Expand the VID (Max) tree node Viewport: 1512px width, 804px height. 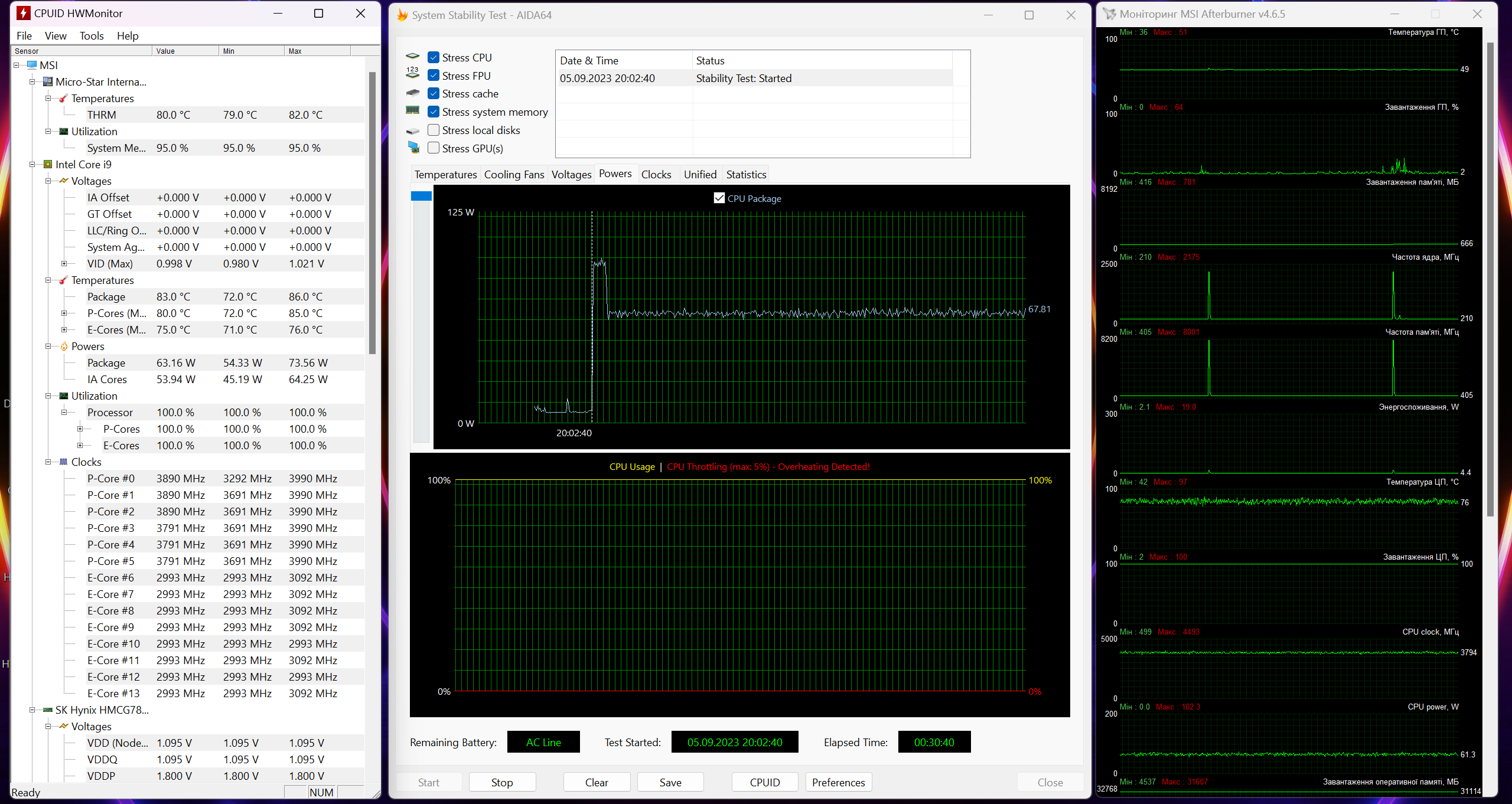(x=64, y=263)
